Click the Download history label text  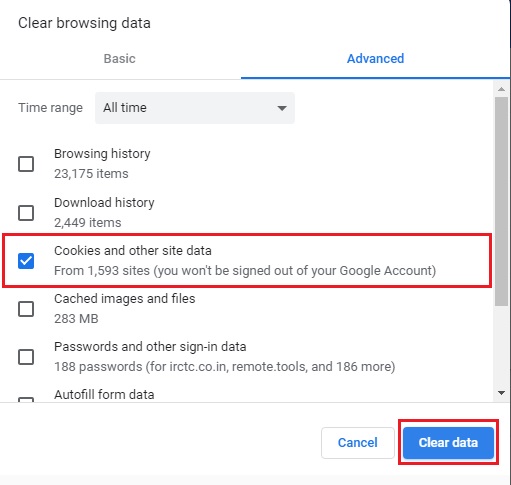[x=104, y=203]
